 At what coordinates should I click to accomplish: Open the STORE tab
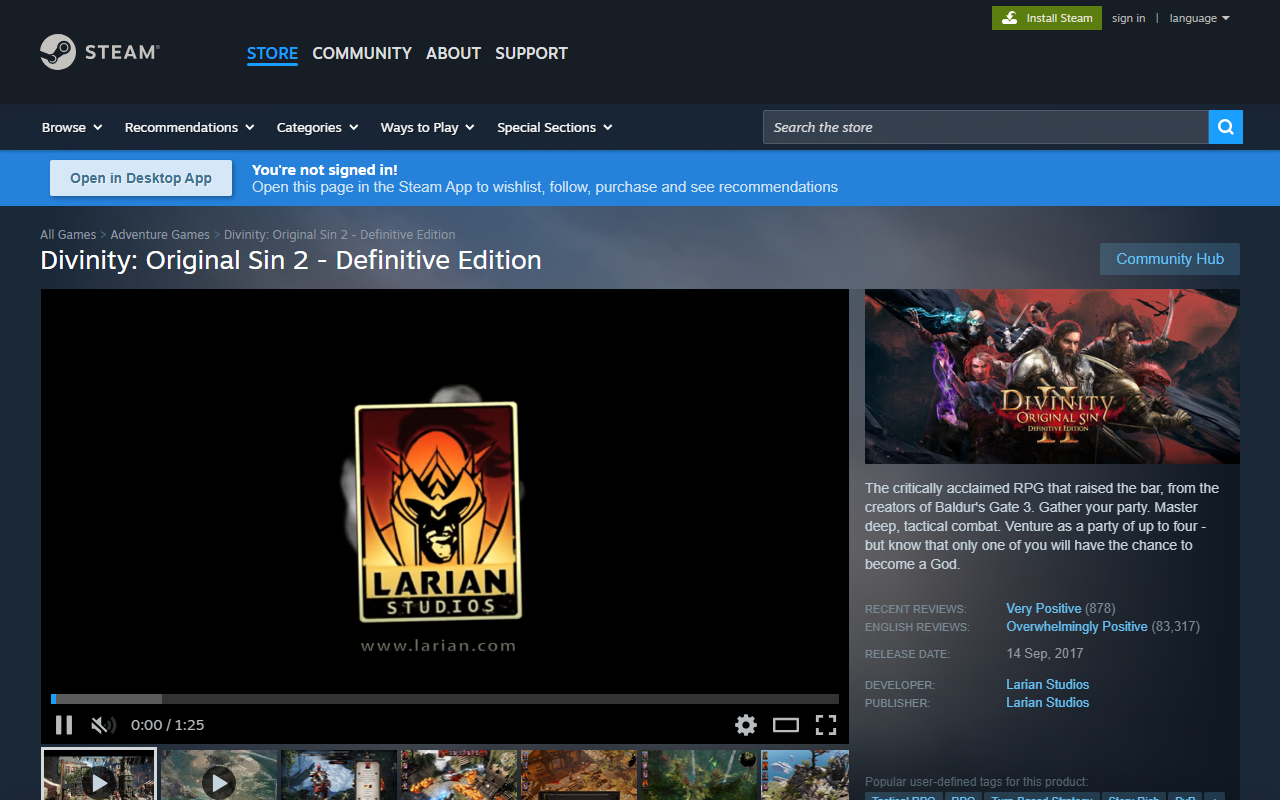(x=272, y=53)
